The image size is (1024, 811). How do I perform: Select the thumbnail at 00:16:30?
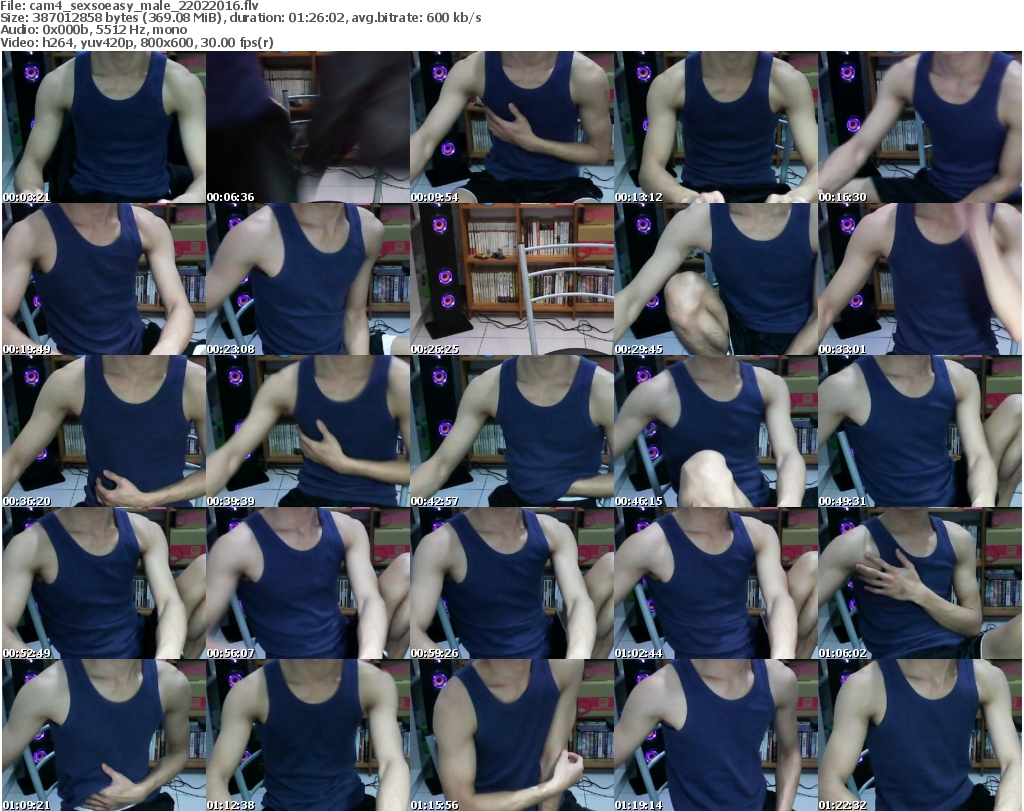pos(920,127)
